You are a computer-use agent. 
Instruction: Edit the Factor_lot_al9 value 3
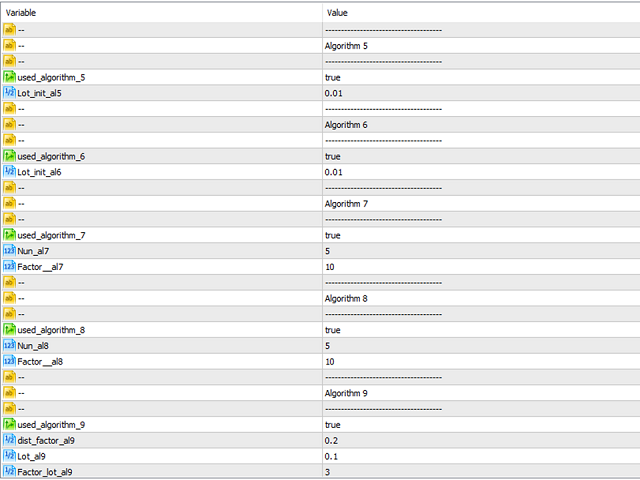point(482,472)
